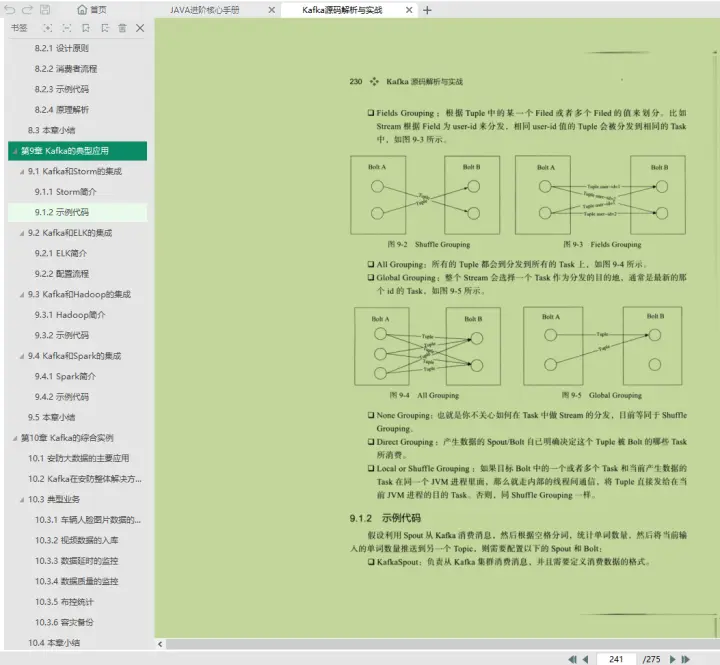Screen dimensions: 720x665
Task: Collapse 9.1 Kafka和Storm的集成 arrow
Action: pos(22,172)
